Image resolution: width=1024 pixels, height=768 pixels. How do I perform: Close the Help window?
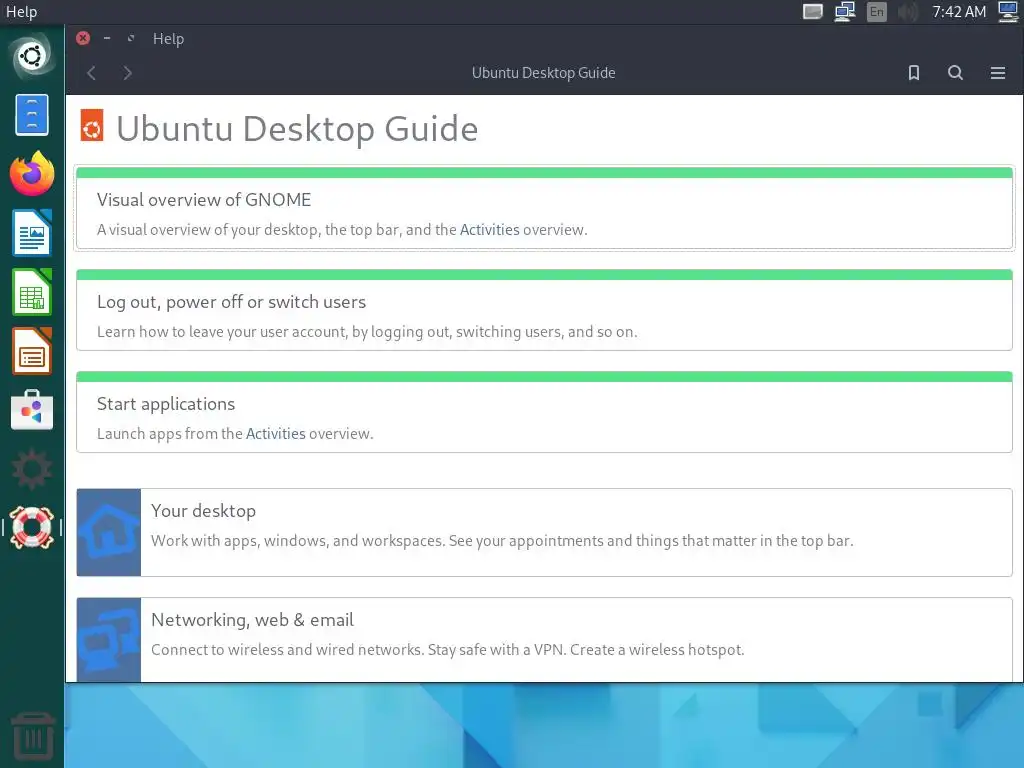tap(83, 38)
